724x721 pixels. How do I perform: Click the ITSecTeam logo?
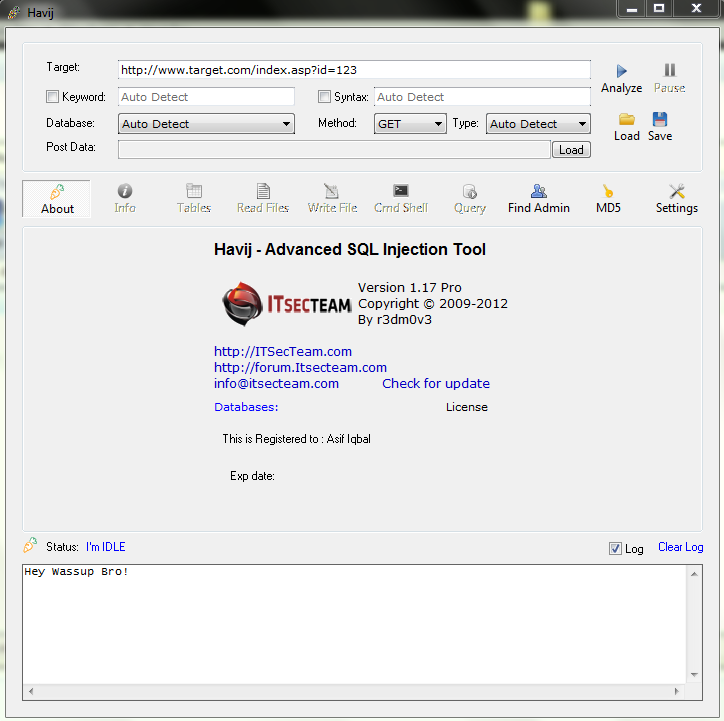click(x=286, y=304)
